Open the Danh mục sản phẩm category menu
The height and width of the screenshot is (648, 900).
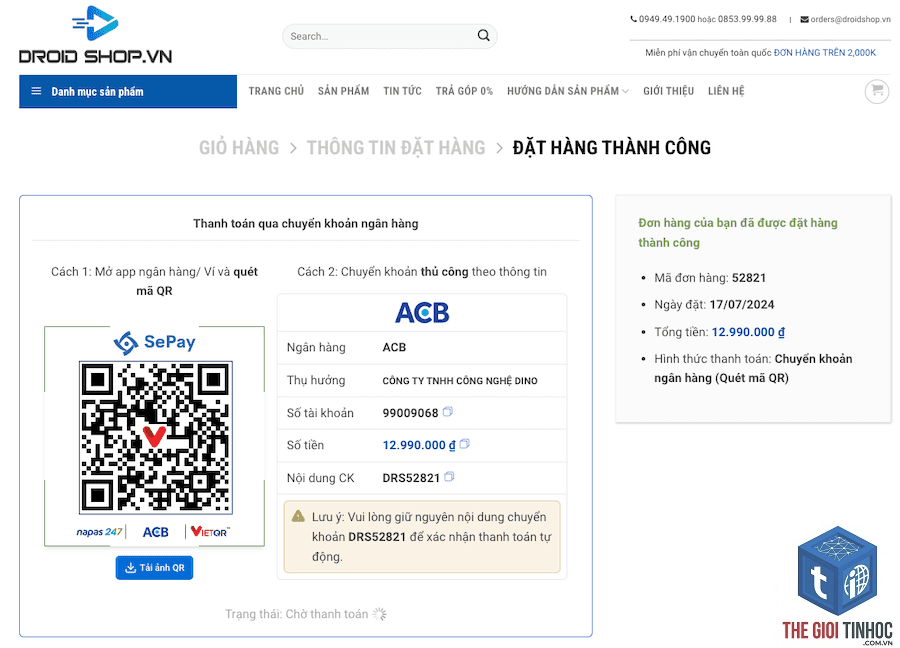pos(128,91)
